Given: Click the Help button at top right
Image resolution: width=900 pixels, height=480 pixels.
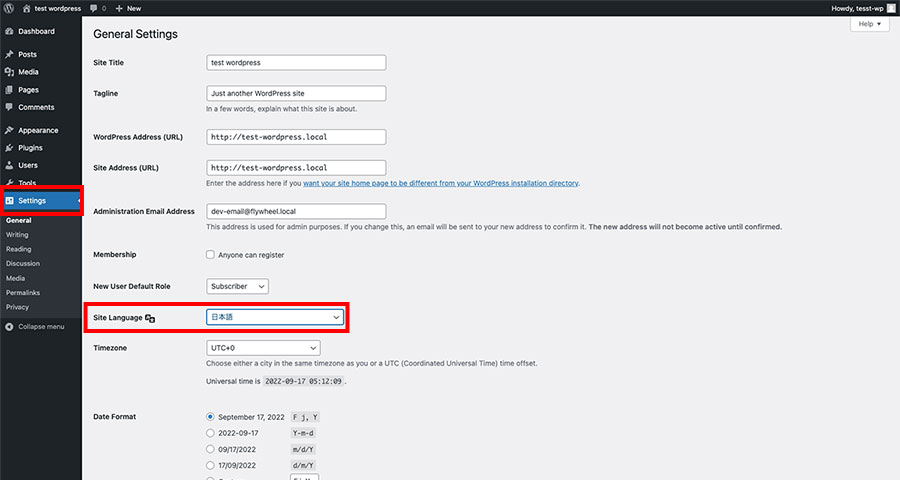Looking at the screenshot, I should [x=869, y=24].
